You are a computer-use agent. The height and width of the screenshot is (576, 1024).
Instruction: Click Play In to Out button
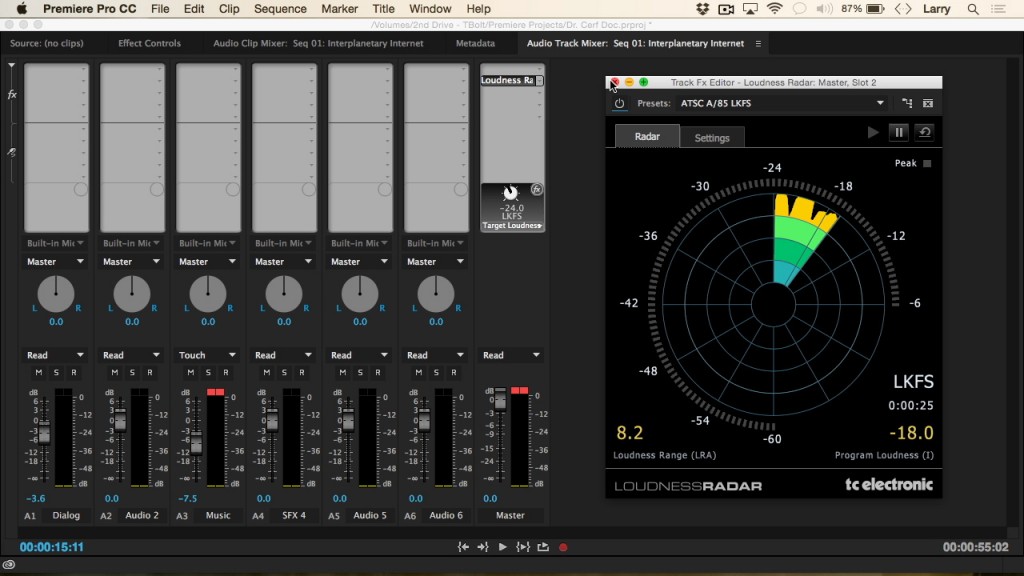pyautogui.click(x=522, y=547)
